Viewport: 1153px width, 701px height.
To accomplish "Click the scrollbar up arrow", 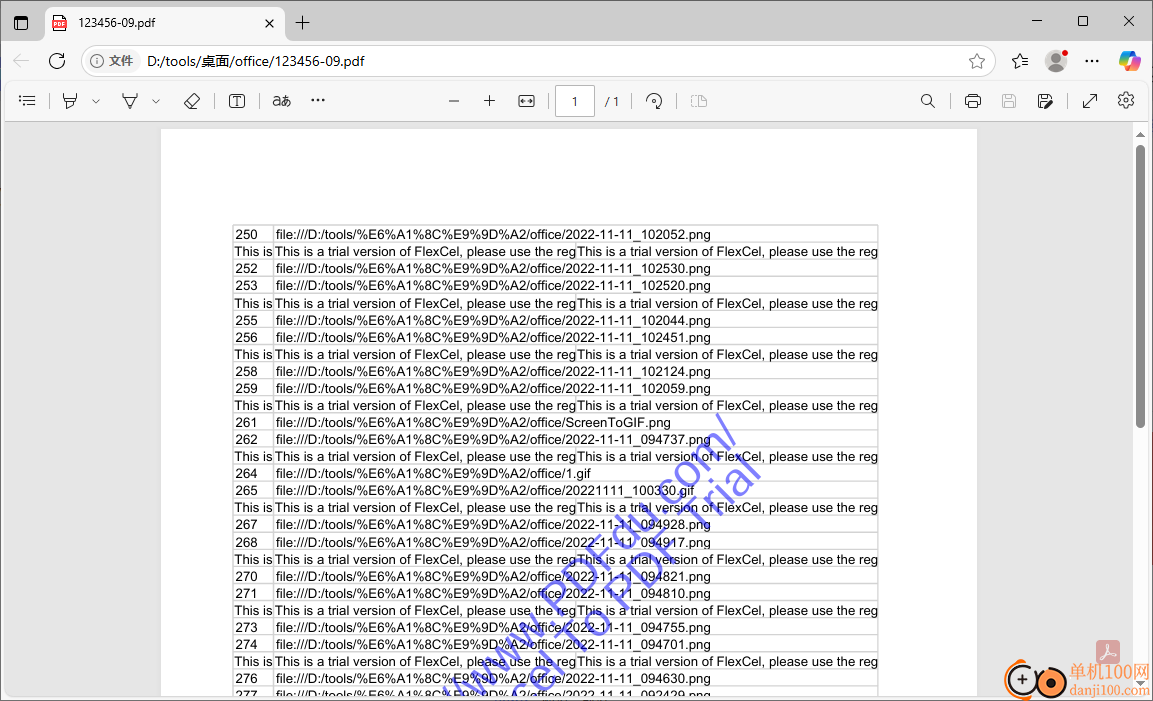I will click(1140, 135).
